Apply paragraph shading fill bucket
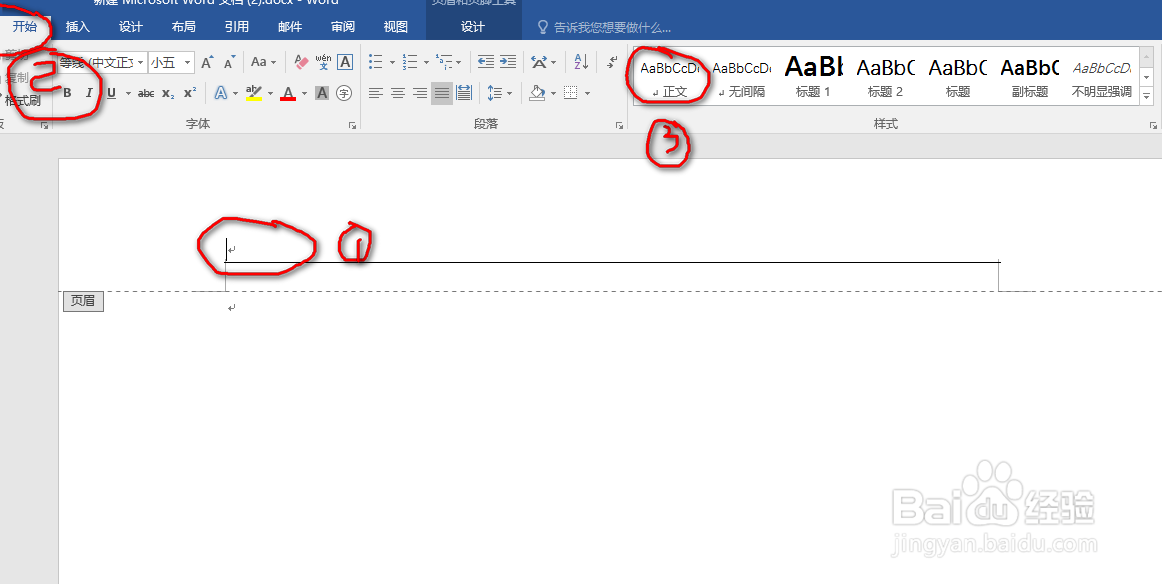Screen dimensions: 1162x584 [537, 93]
